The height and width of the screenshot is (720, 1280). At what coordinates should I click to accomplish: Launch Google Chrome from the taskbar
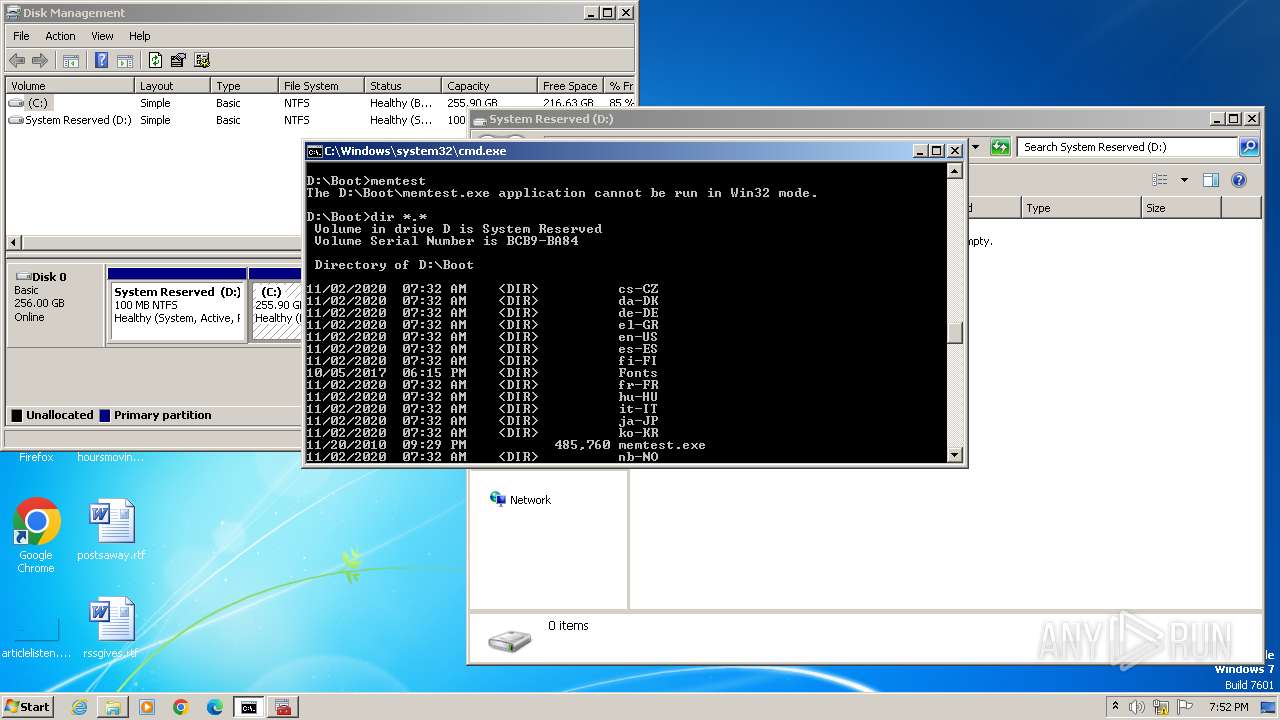coord(181,707)
